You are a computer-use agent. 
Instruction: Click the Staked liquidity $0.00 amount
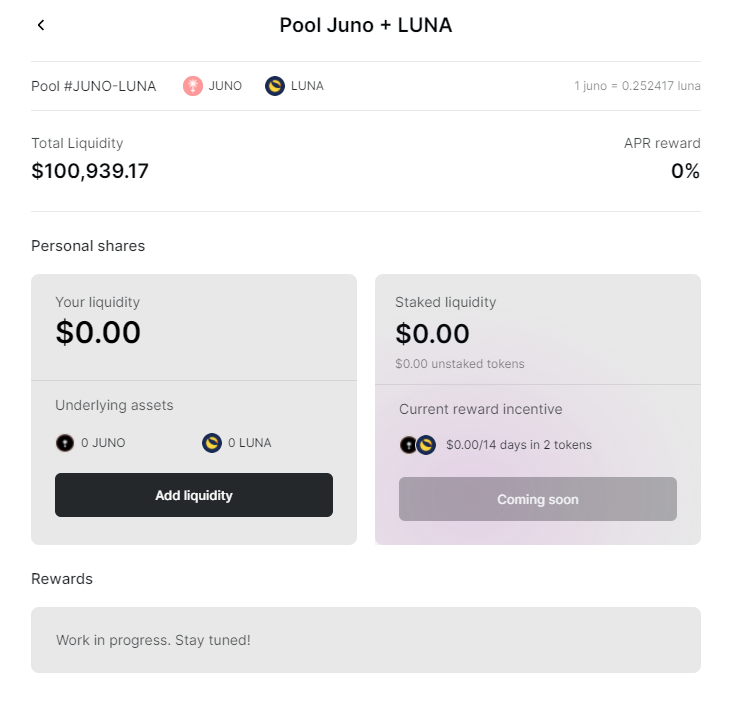click(x=432, y=334)
